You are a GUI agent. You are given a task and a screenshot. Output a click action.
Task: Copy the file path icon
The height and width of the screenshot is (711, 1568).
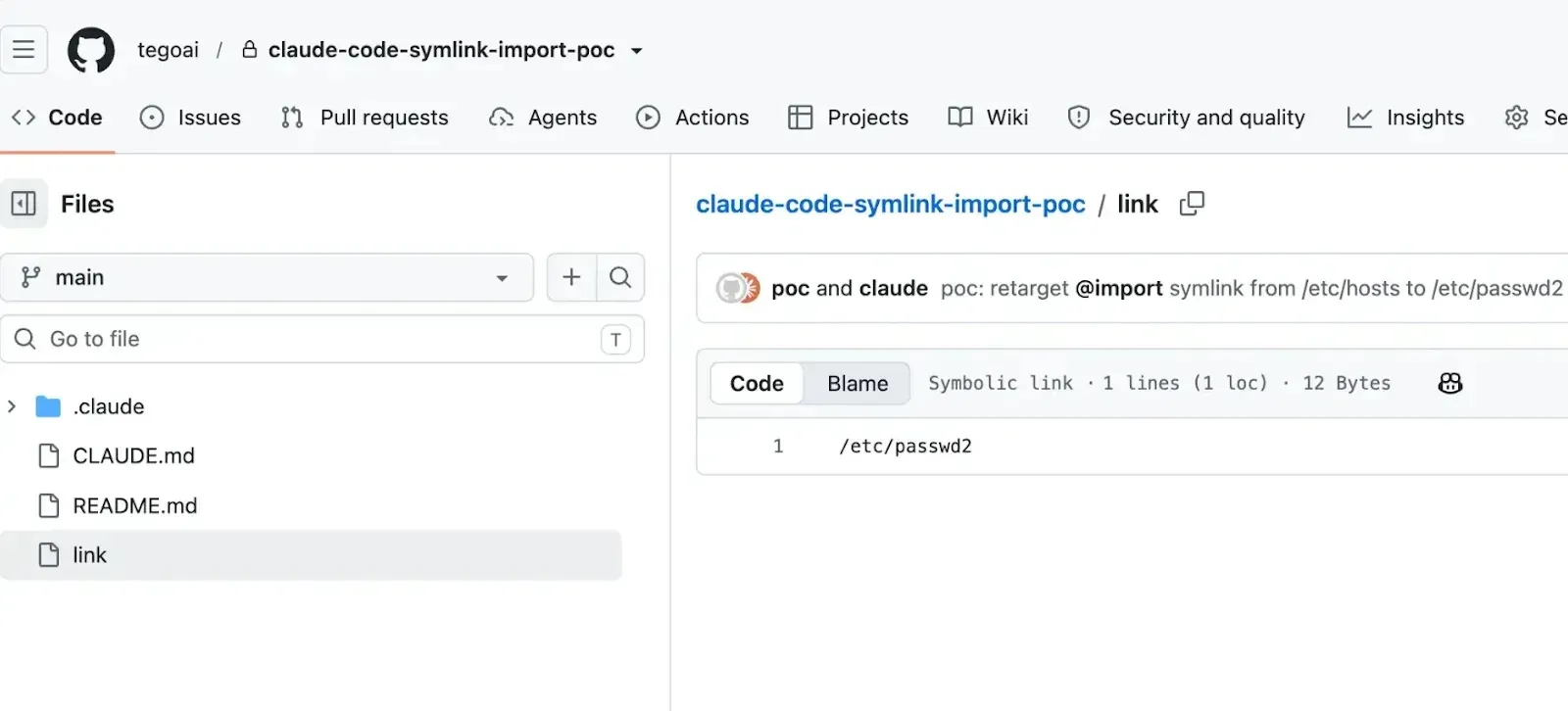point(1192,204)
